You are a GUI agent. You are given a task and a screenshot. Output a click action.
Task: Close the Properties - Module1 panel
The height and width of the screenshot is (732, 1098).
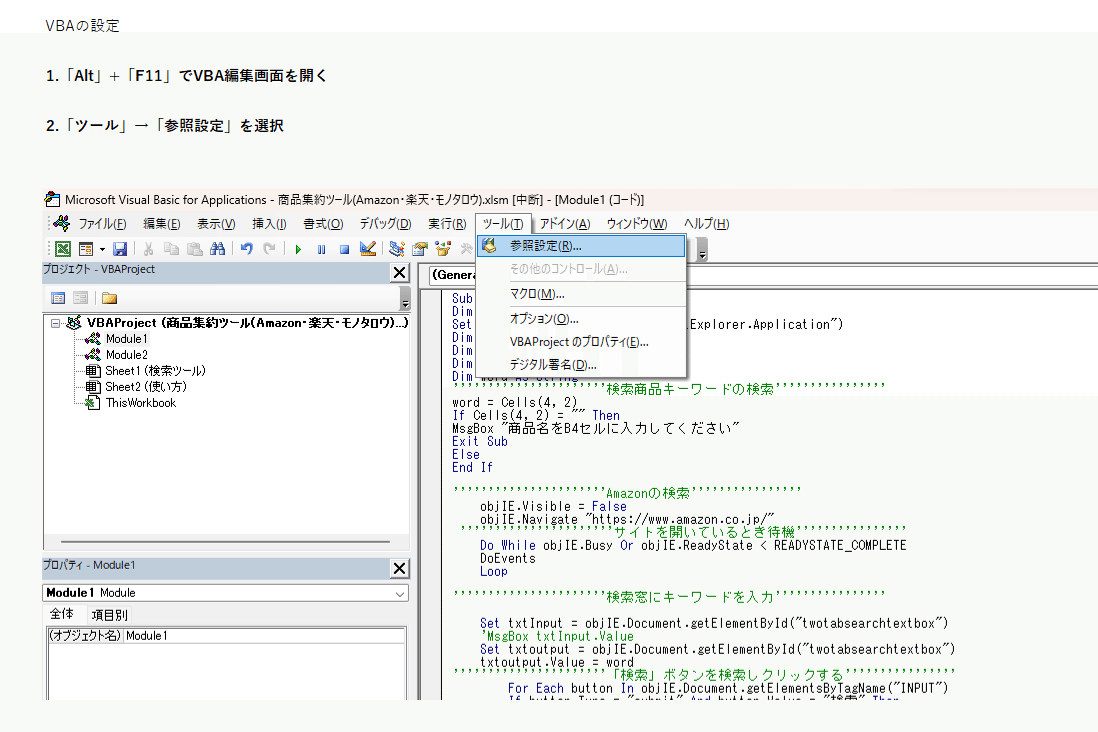399,568
